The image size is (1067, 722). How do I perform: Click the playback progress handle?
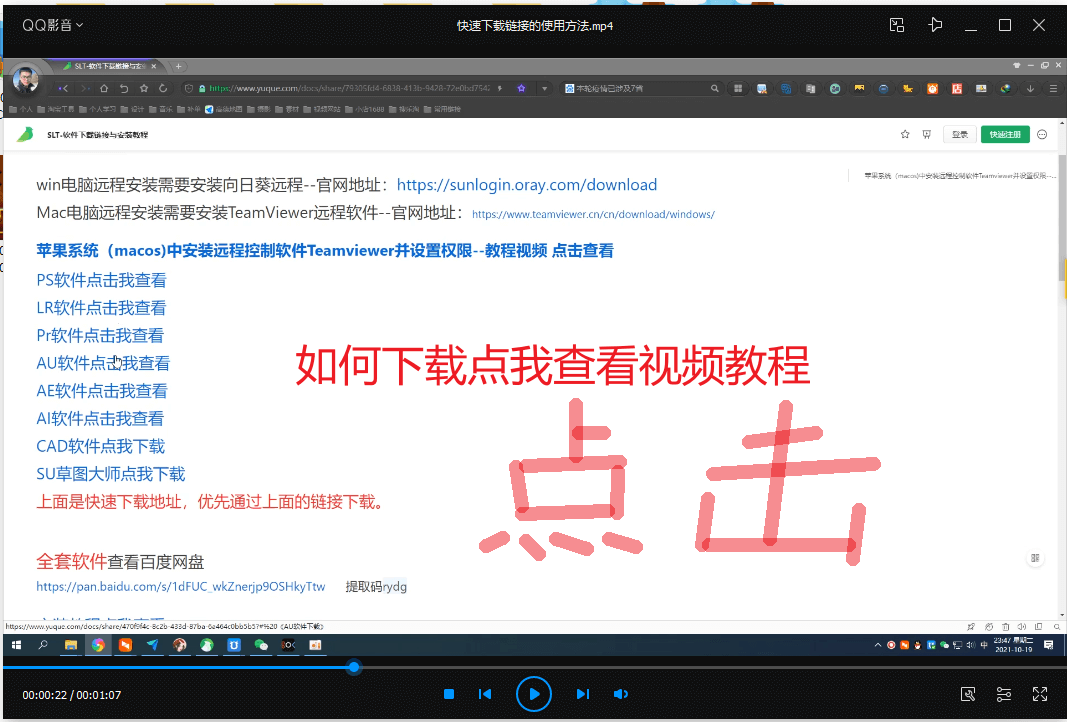[354, 668]
